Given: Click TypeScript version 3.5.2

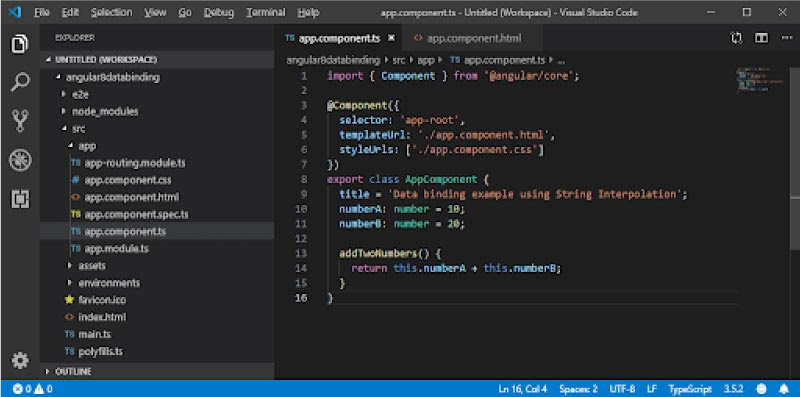Looking at the screenshot, I should pyautogui.click(x=733, y=389).
